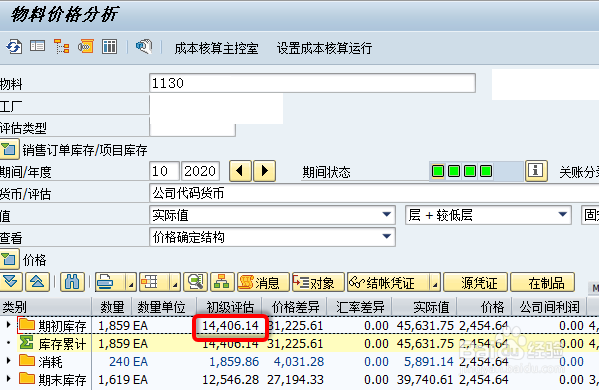599x390 pixels.
Task: Select the 期末库存 folder row
Action: pos(52,379)
